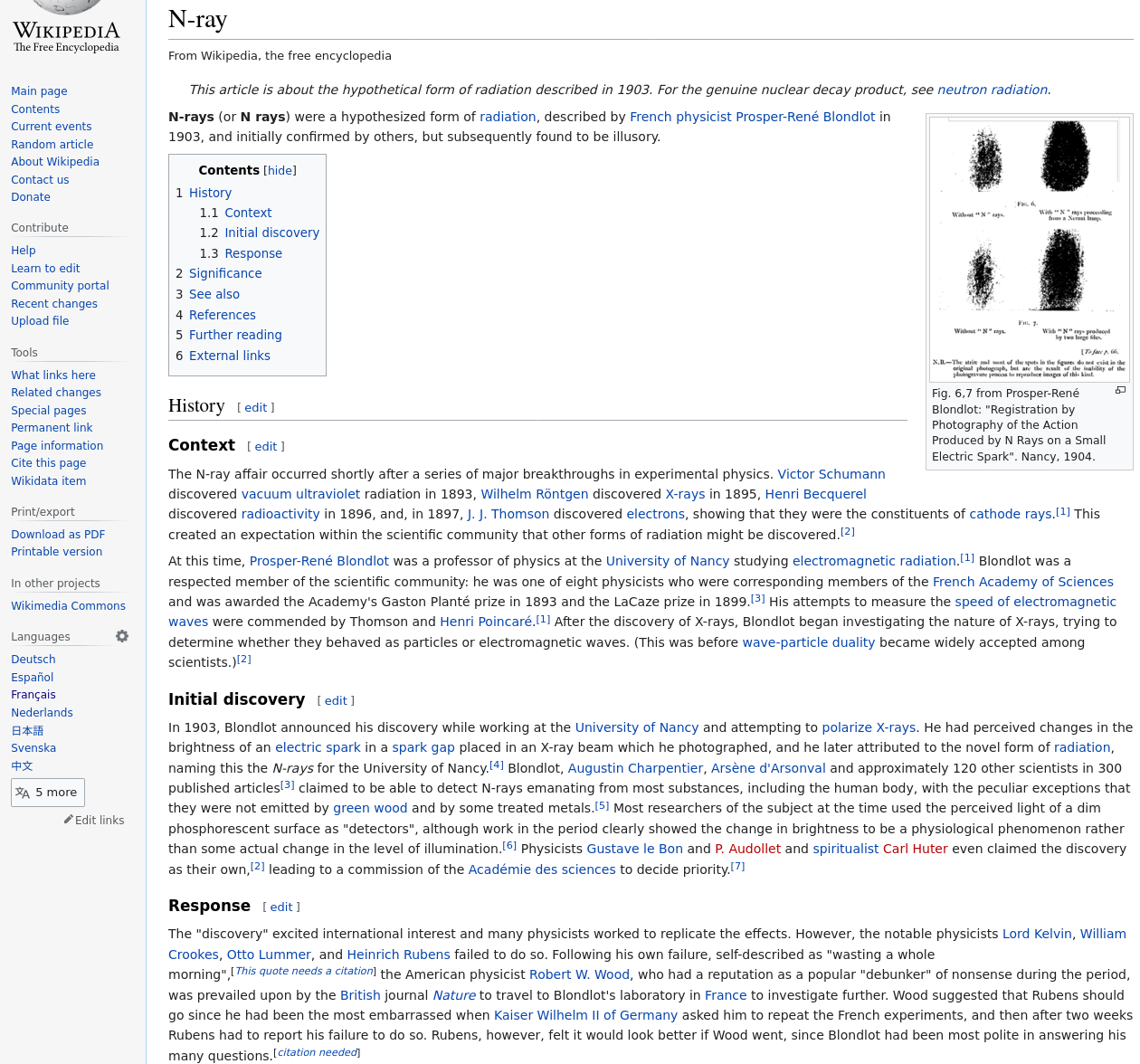
Task: Edit the Response section
Action: point(280,907)
